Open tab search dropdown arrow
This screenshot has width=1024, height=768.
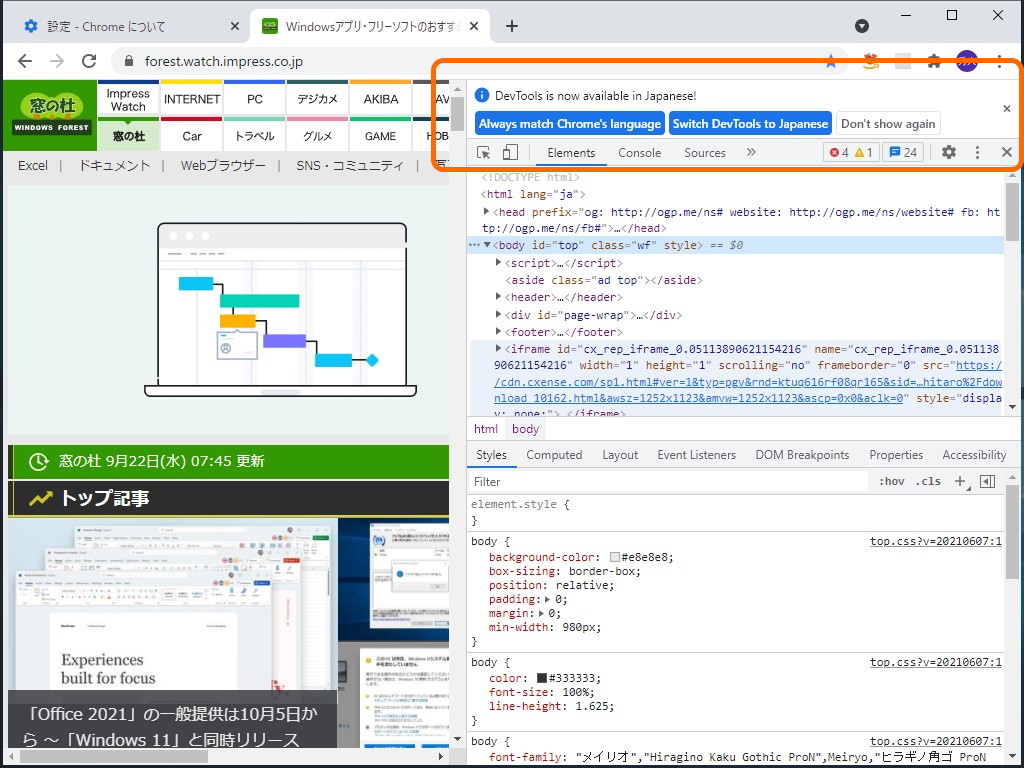[862, 26]
